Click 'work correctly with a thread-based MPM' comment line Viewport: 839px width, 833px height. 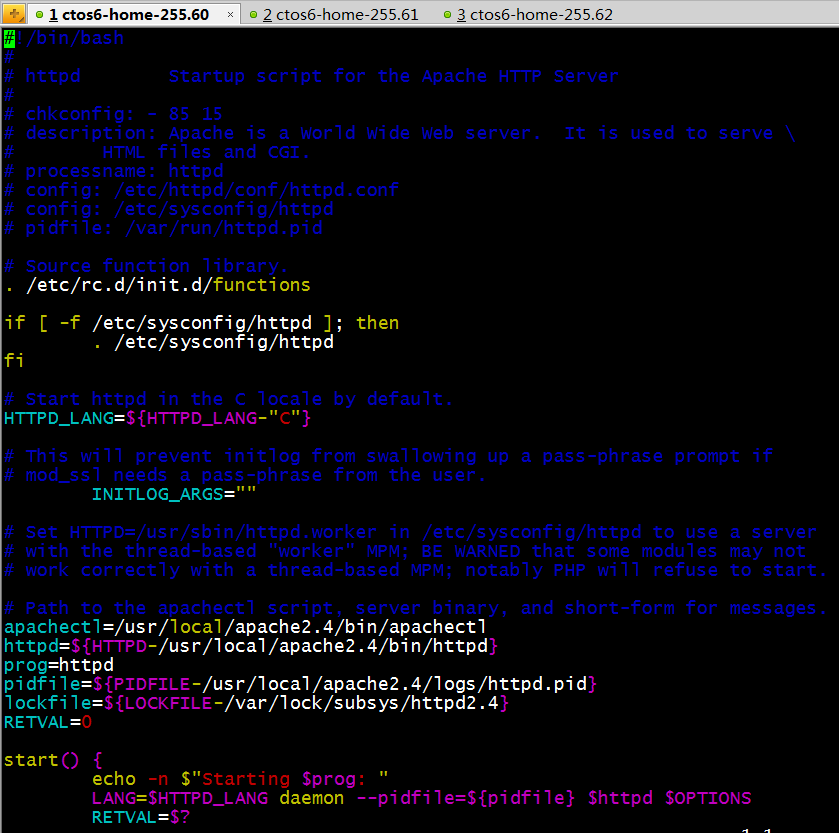point(416,570)
